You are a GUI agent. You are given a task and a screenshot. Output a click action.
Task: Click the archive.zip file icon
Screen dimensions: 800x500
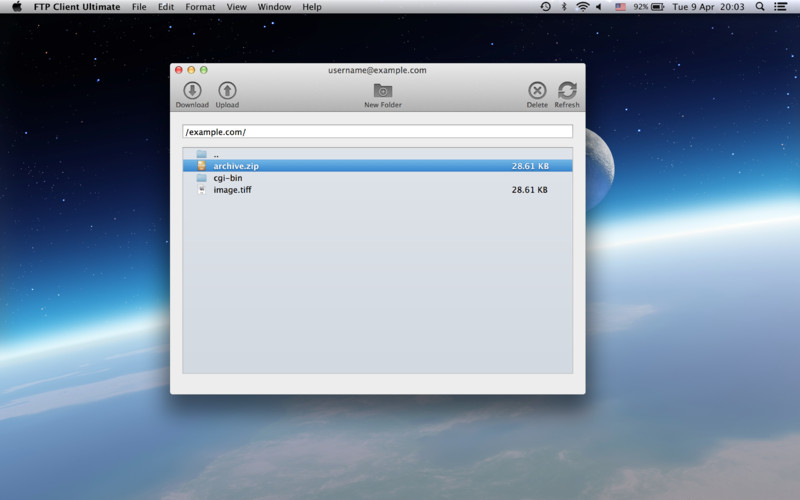(x=202, y=166)
